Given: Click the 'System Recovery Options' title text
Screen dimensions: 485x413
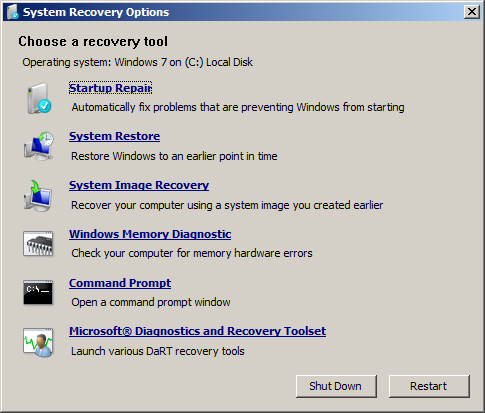Looking at the screenshot, I should [96, 12].
